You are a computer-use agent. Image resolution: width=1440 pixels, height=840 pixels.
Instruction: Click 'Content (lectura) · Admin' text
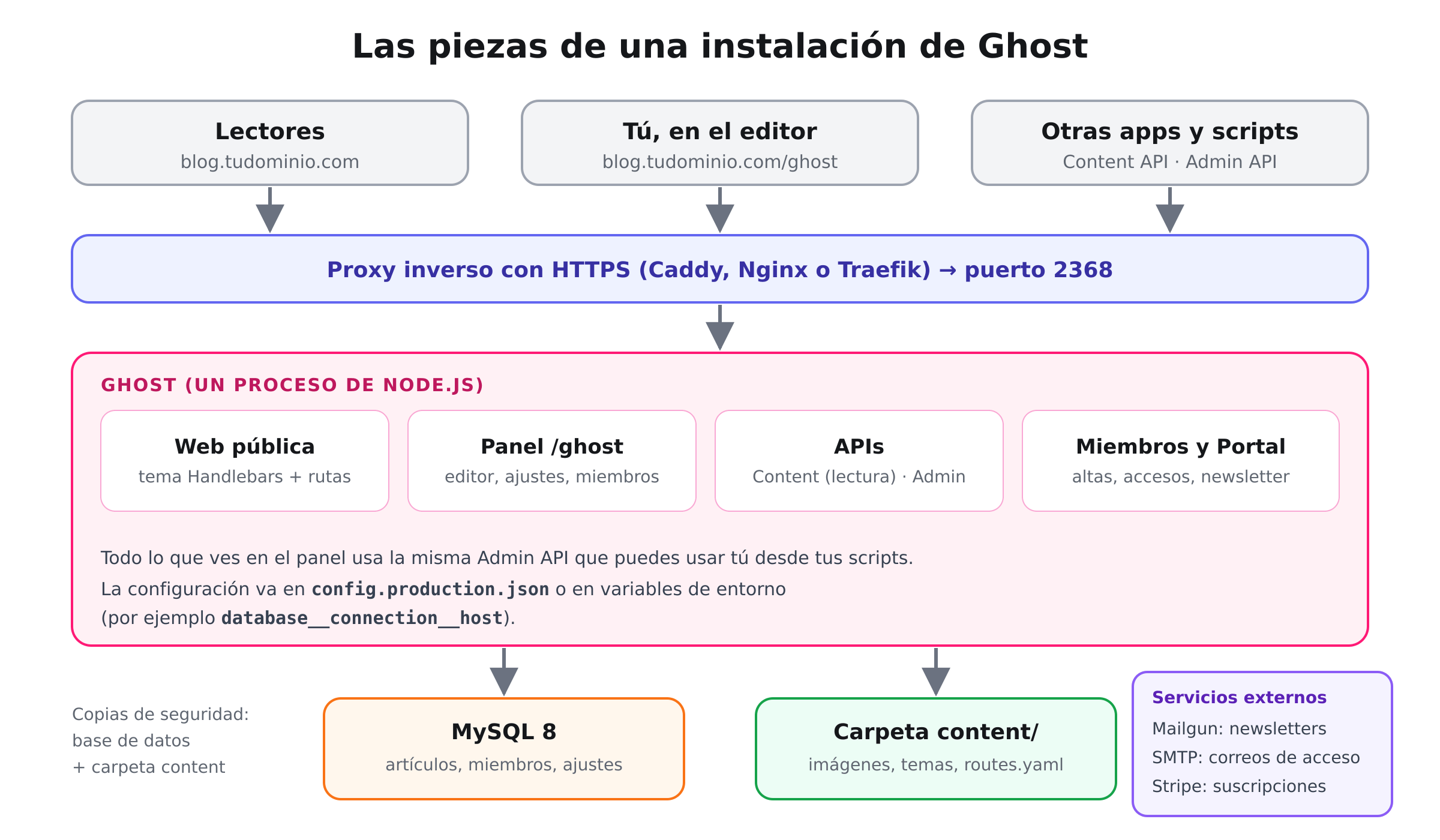tap(859, 477)
